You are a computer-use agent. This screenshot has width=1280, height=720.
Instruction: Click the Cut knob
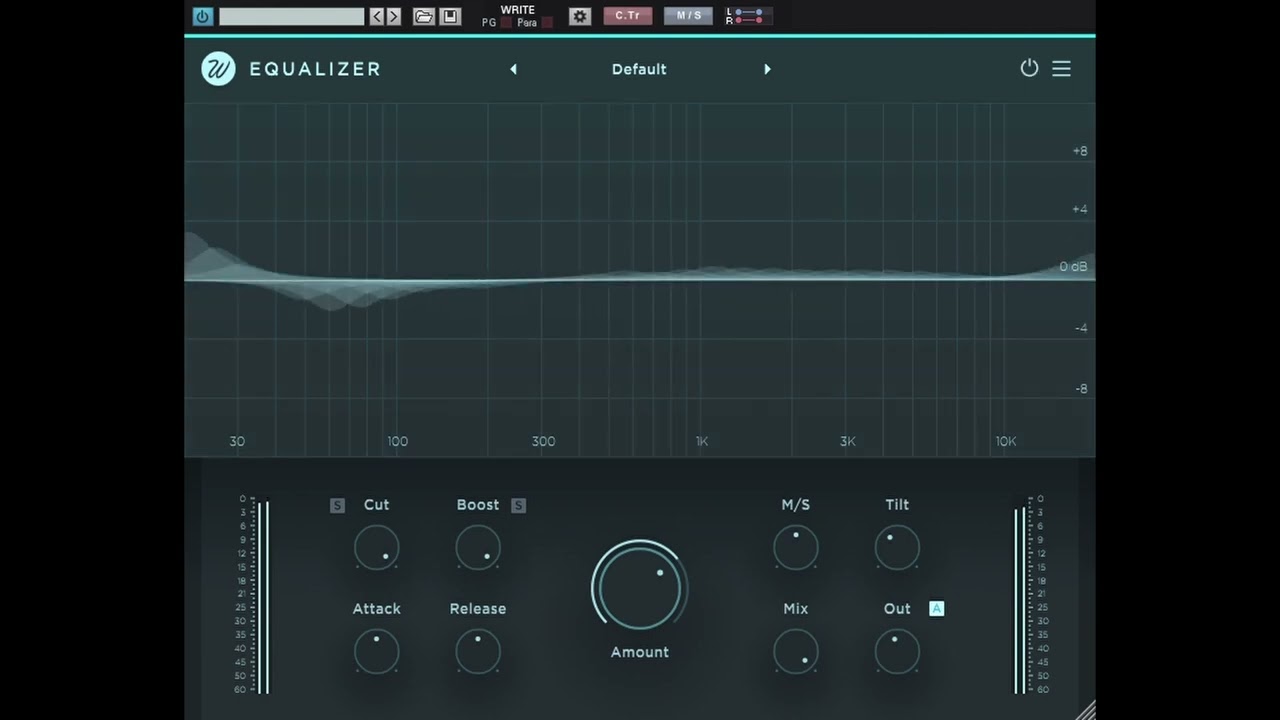click(x=377, y=548)
